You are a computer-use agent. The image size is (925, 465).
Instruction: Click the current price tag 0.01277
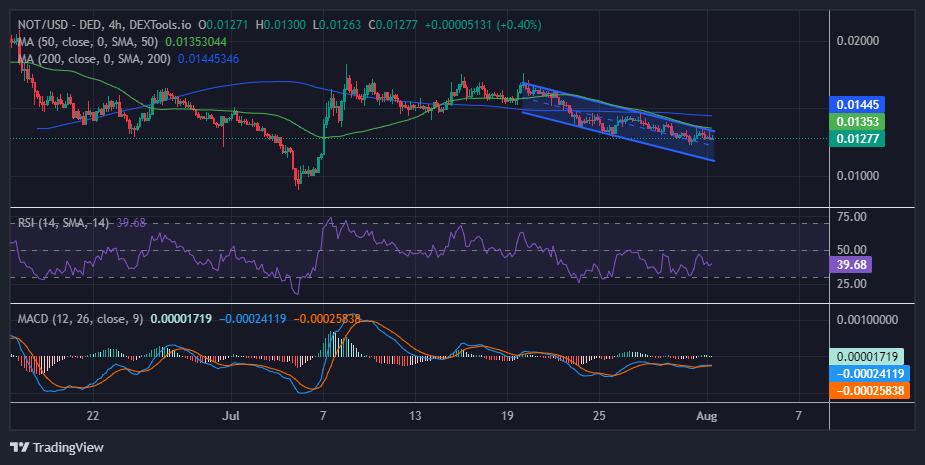[857, 139]
